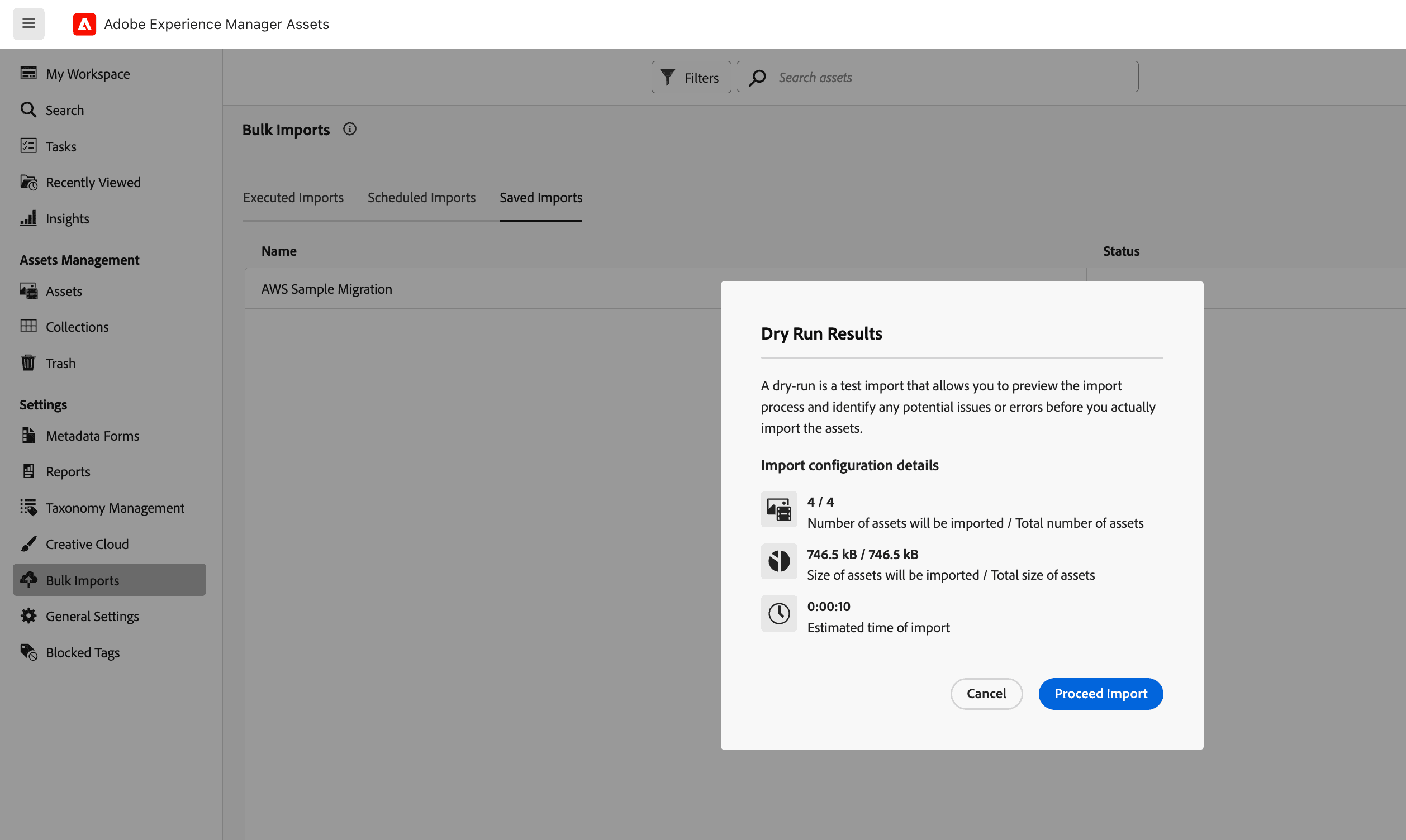Click the Creative Cloud sidebar icon
The width and height of the screenshot is (1406, 840).
[x=29, y=543]
